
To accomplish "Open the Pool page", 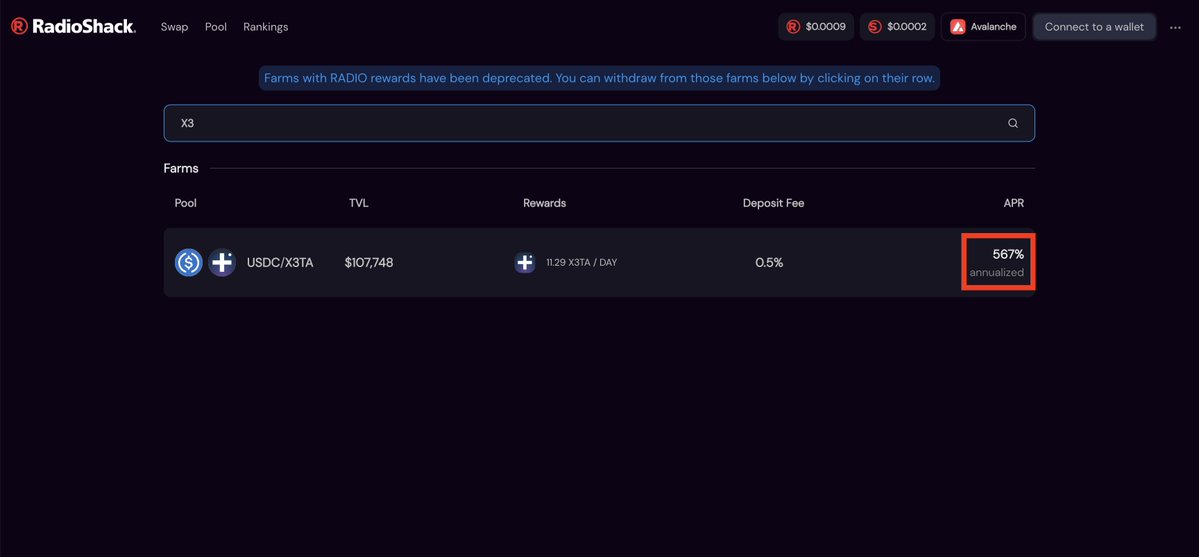I will click(216, 27).
